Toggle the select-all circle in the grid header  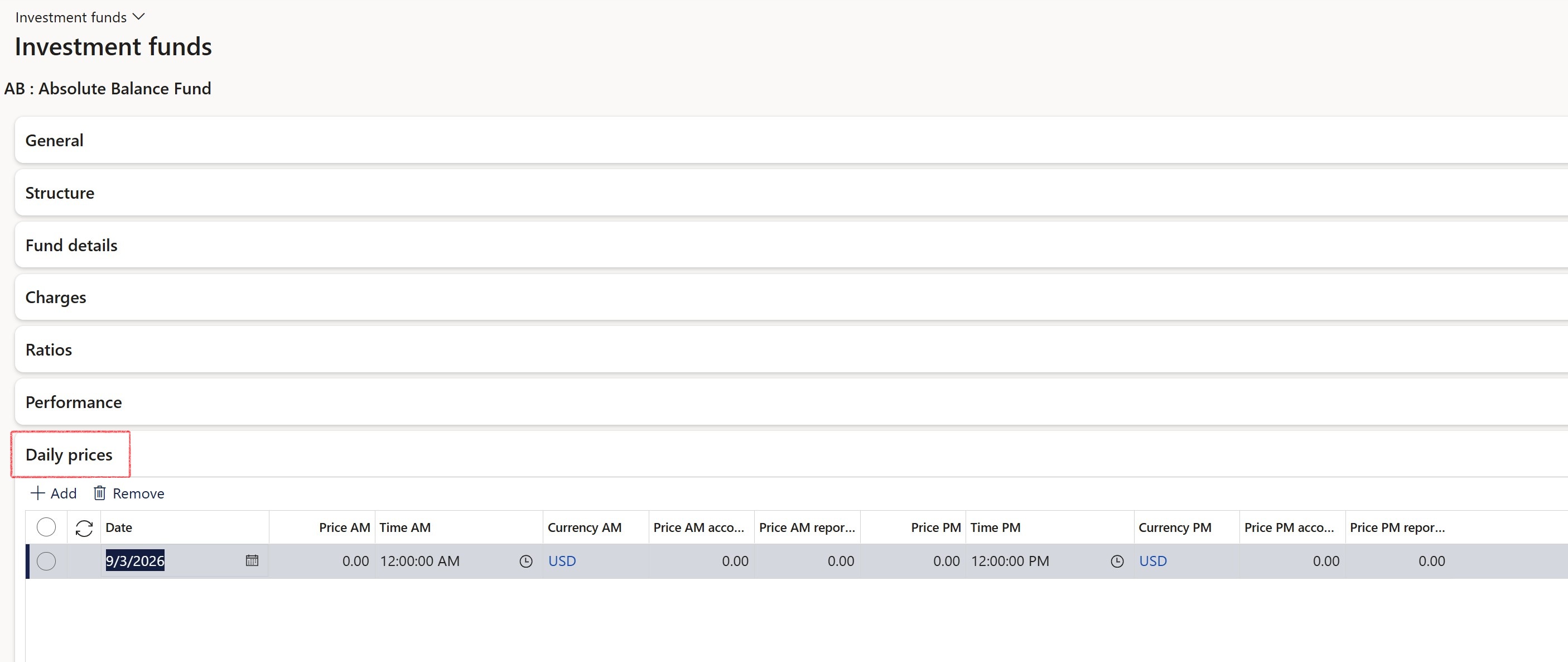click(46, 527)
